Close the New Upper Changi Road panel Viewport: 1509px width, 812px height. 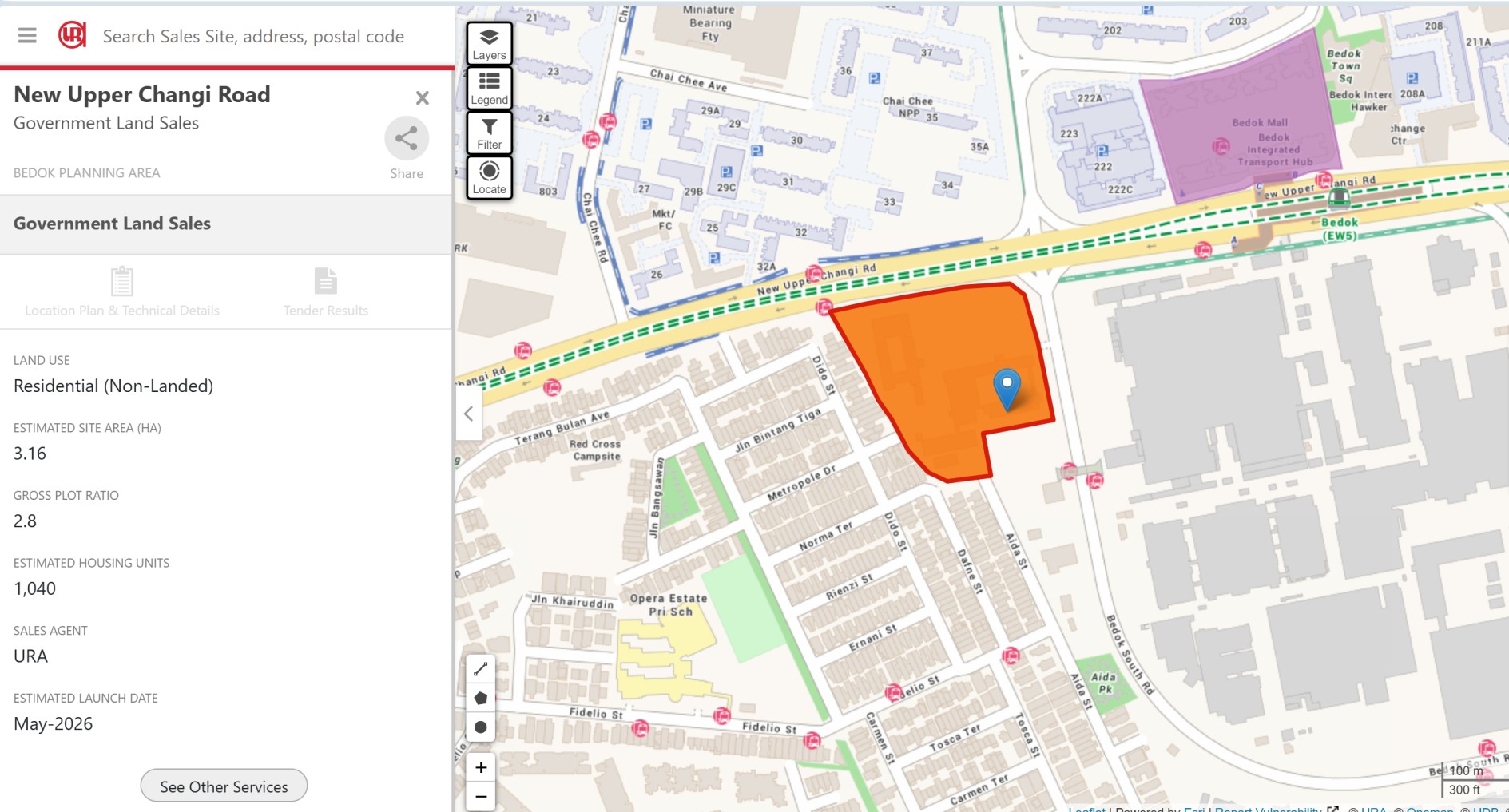point(423,97)
